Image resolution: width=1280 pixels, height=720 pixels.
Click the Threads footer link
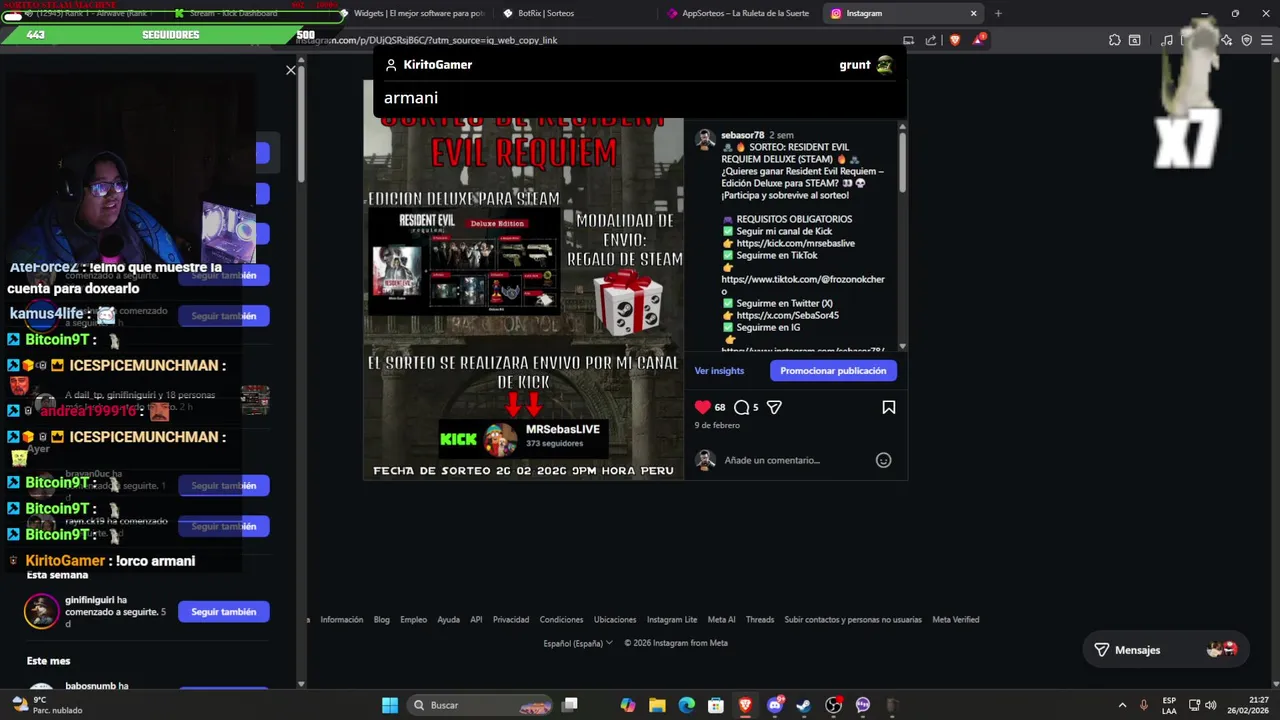760,619
